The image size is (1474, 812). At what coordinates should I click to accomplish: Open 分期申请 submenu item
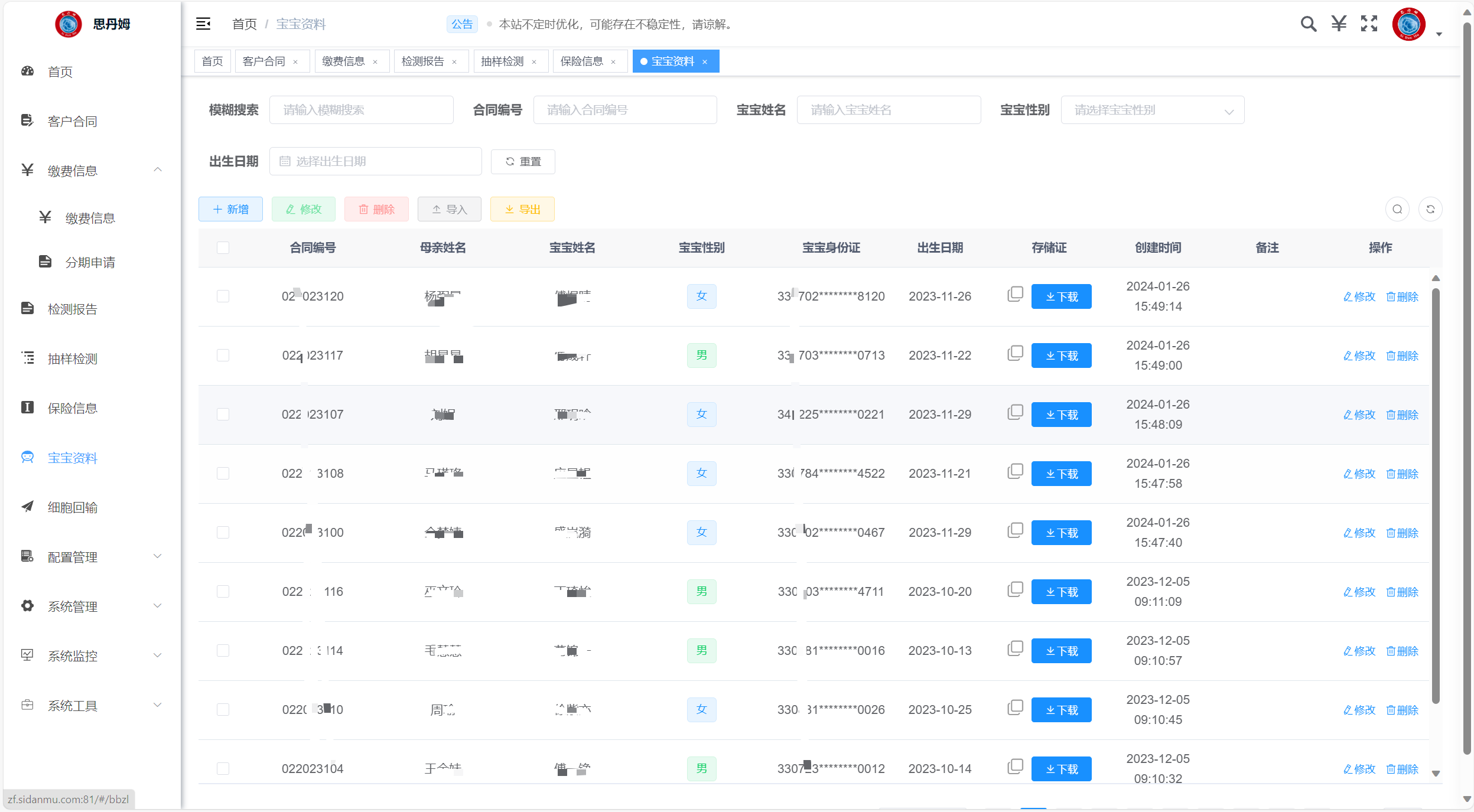click(90, 262)
